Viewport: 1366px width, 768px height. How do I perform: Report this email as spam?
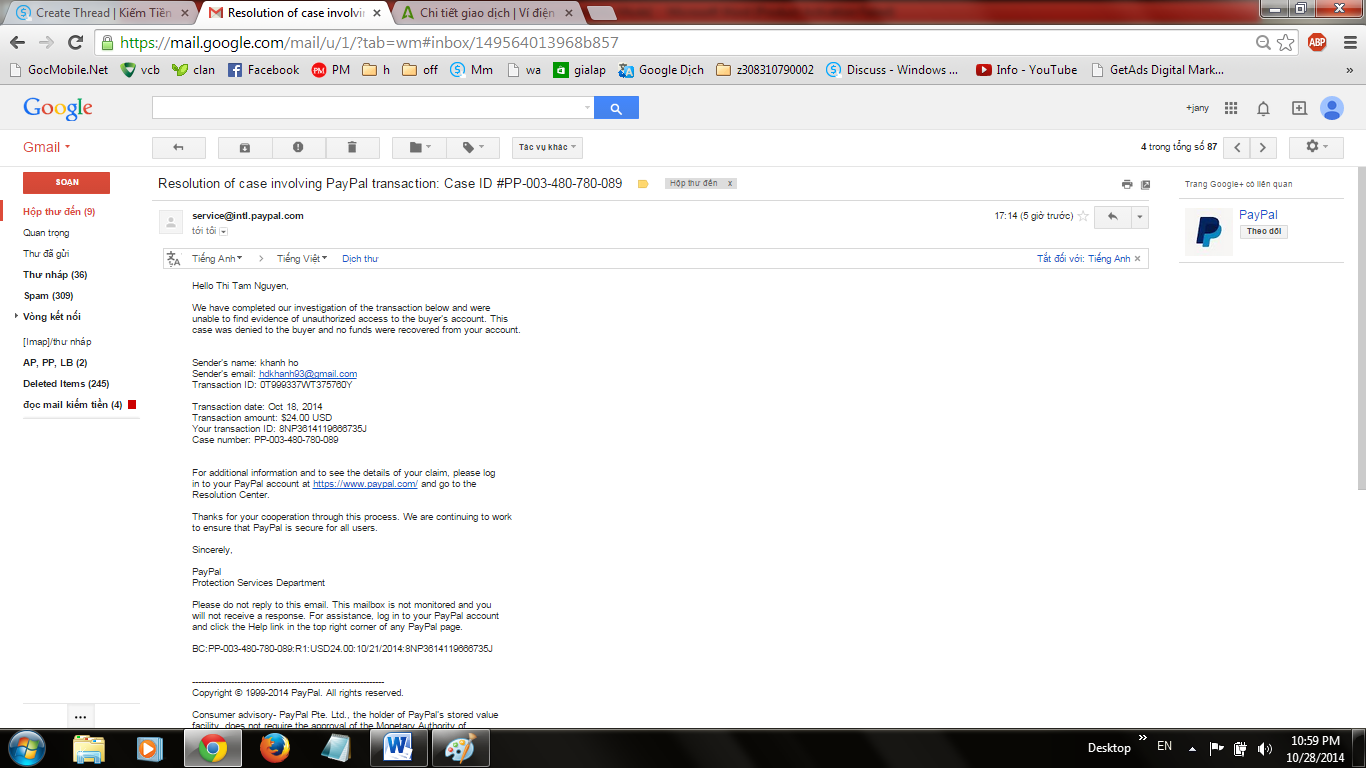pyautogui.click(x=298, y=147)
